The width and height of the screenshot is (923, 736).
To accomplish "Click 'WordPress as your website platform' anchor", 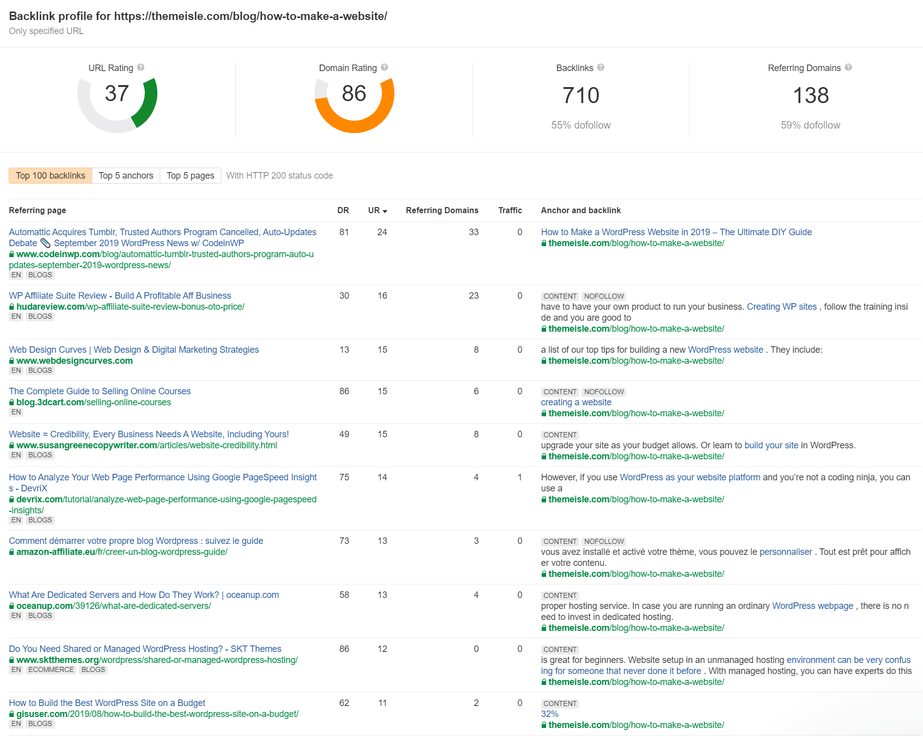I will [690, 477].
